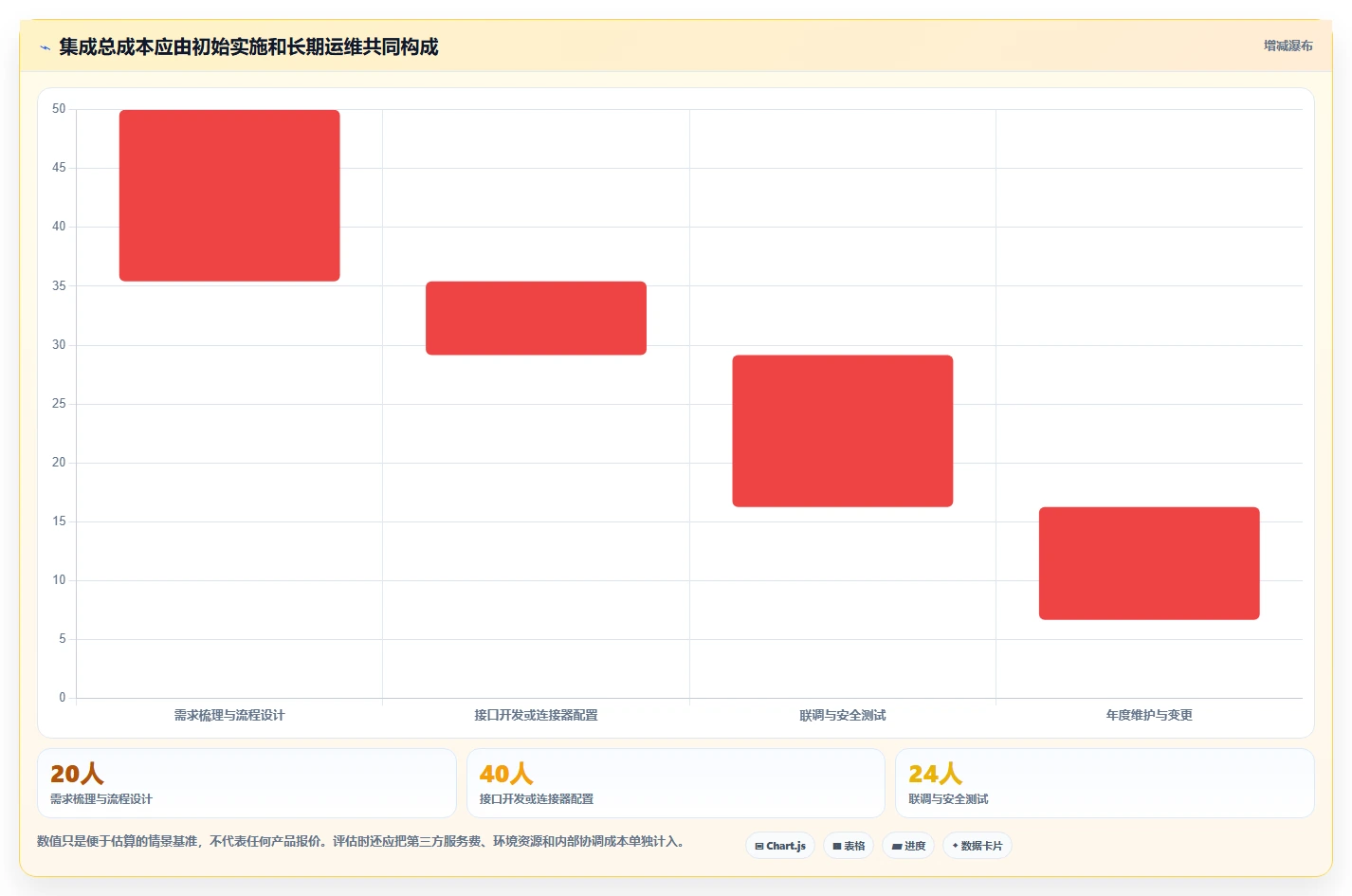Click the x-axis label 需求梳理与流程设计
The image size is (1352, 896).
tap(229, 715)
